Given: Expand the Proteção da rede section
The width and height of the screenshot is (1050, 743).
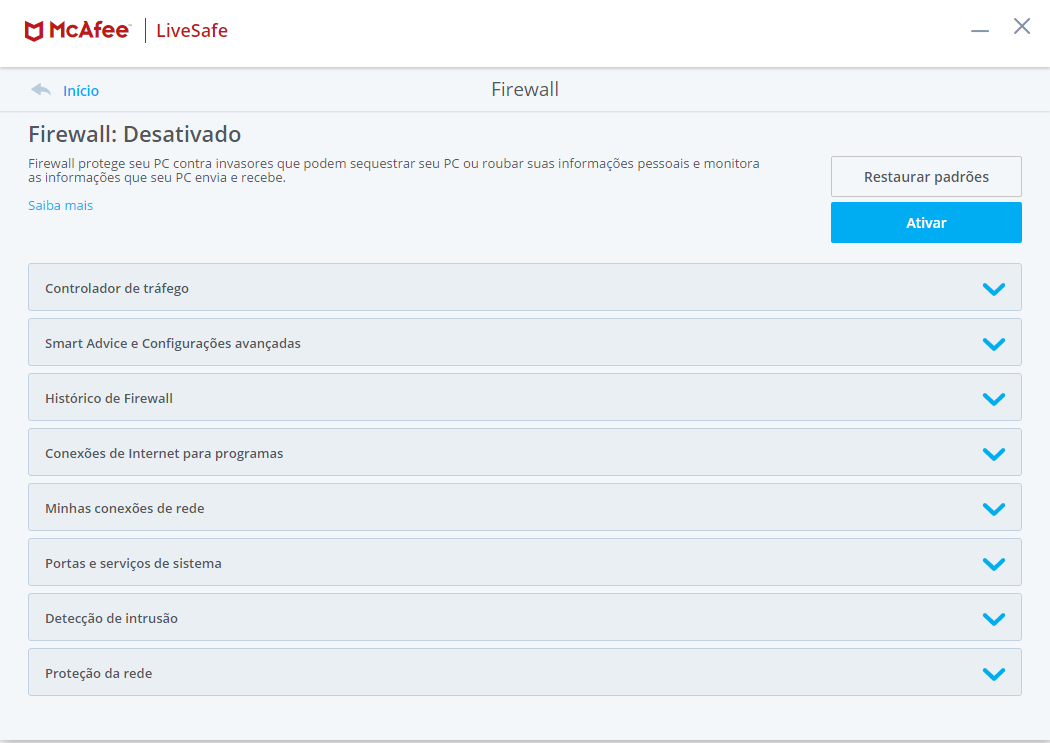Looking at the screenshot, I should pos(525,671).
